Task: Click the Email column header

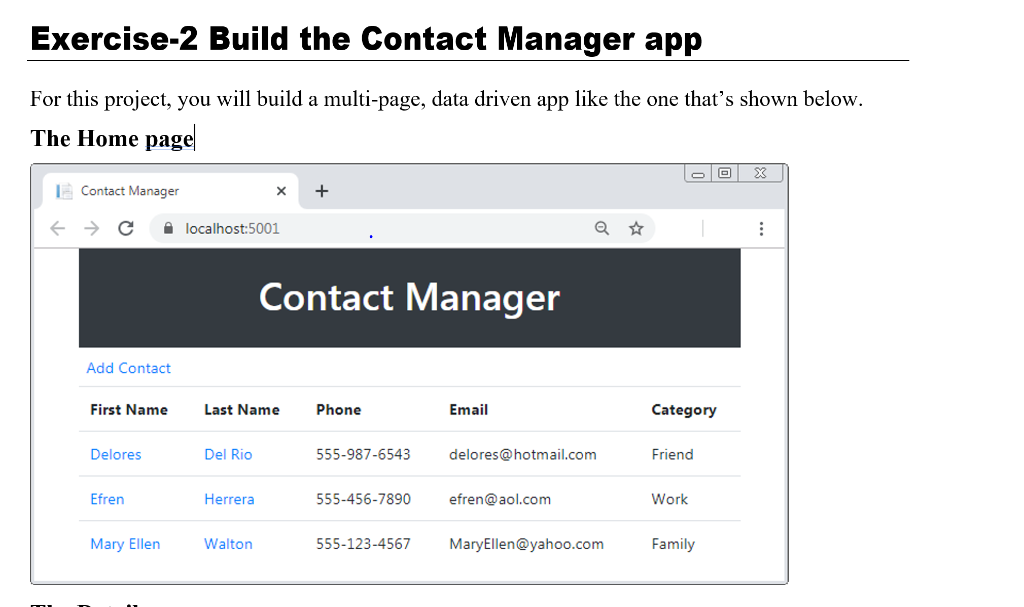Action: [469, 409]
